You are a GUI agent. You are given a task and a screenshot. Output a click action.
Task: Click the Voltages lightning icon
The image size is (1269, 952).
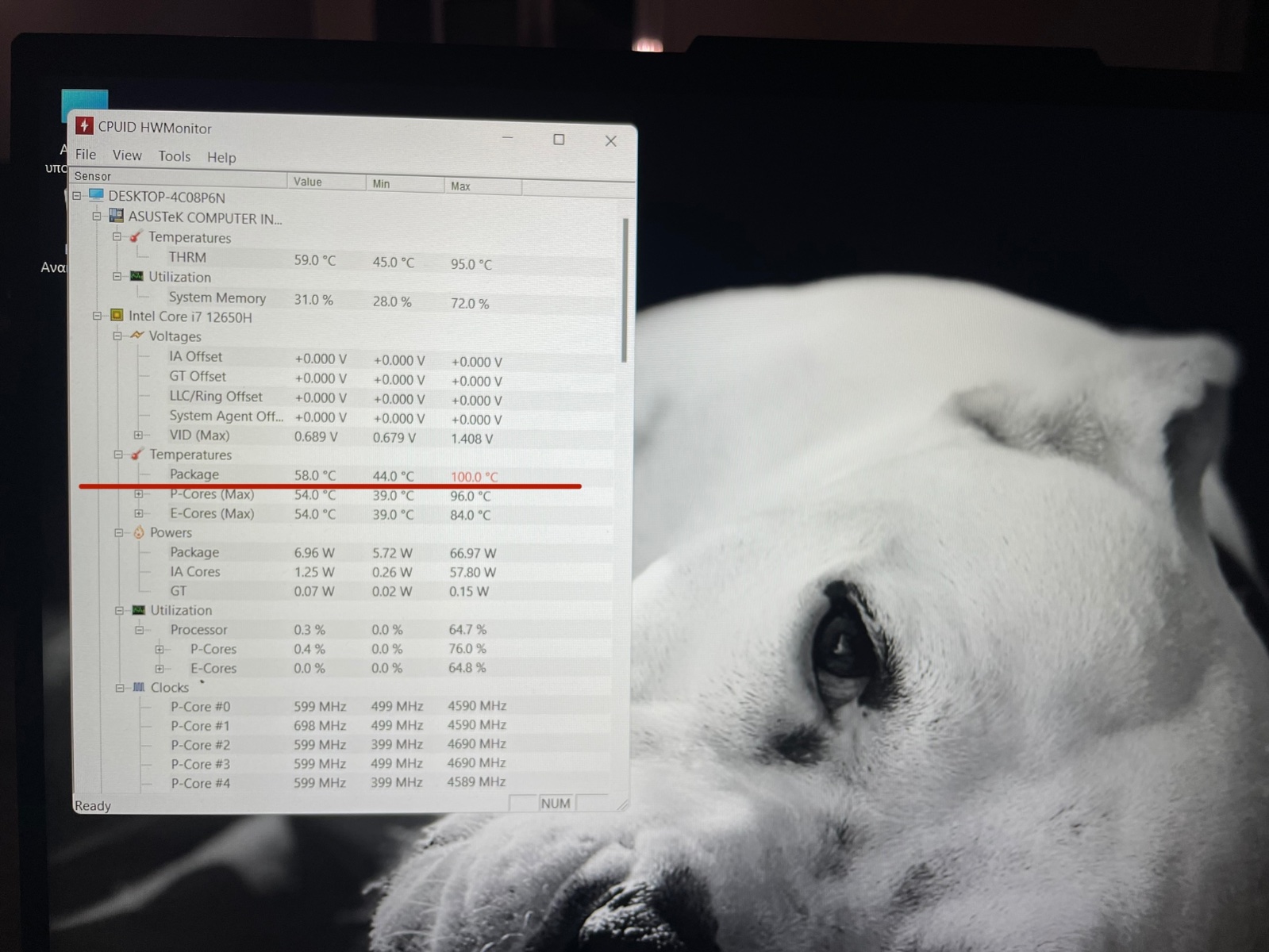tap(137, 335)
